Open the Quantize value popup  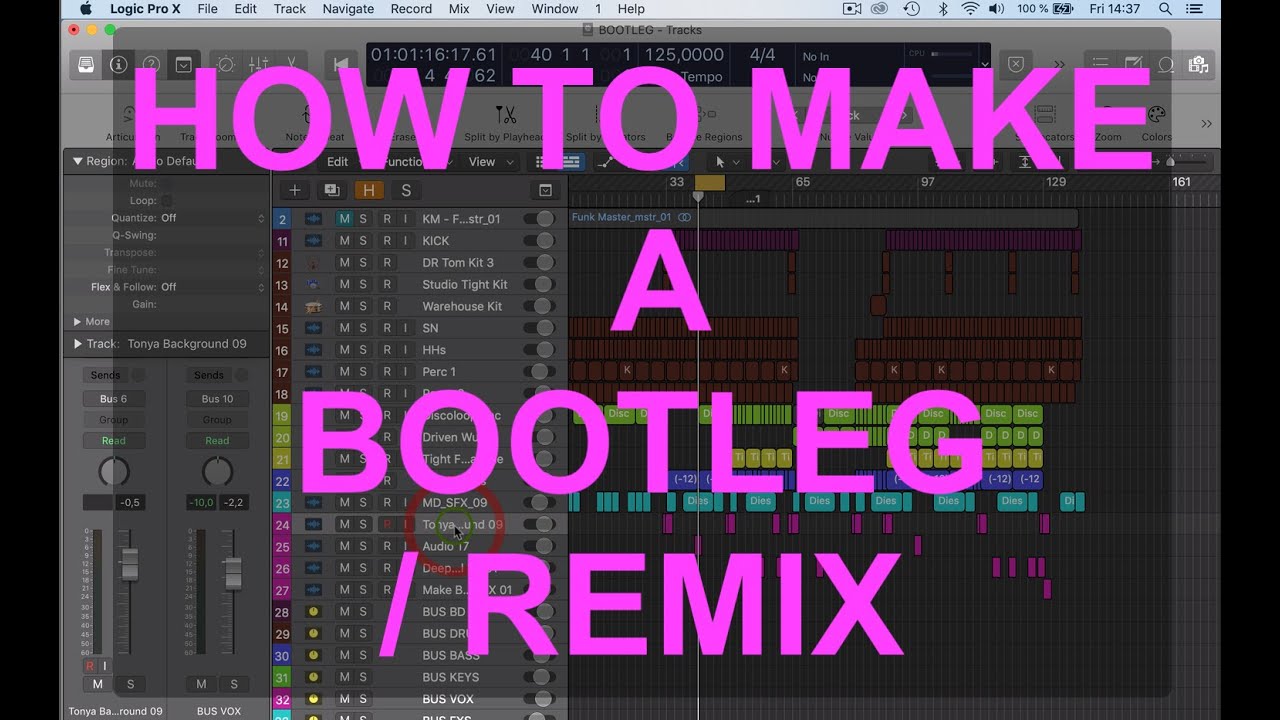pos(212,218)
